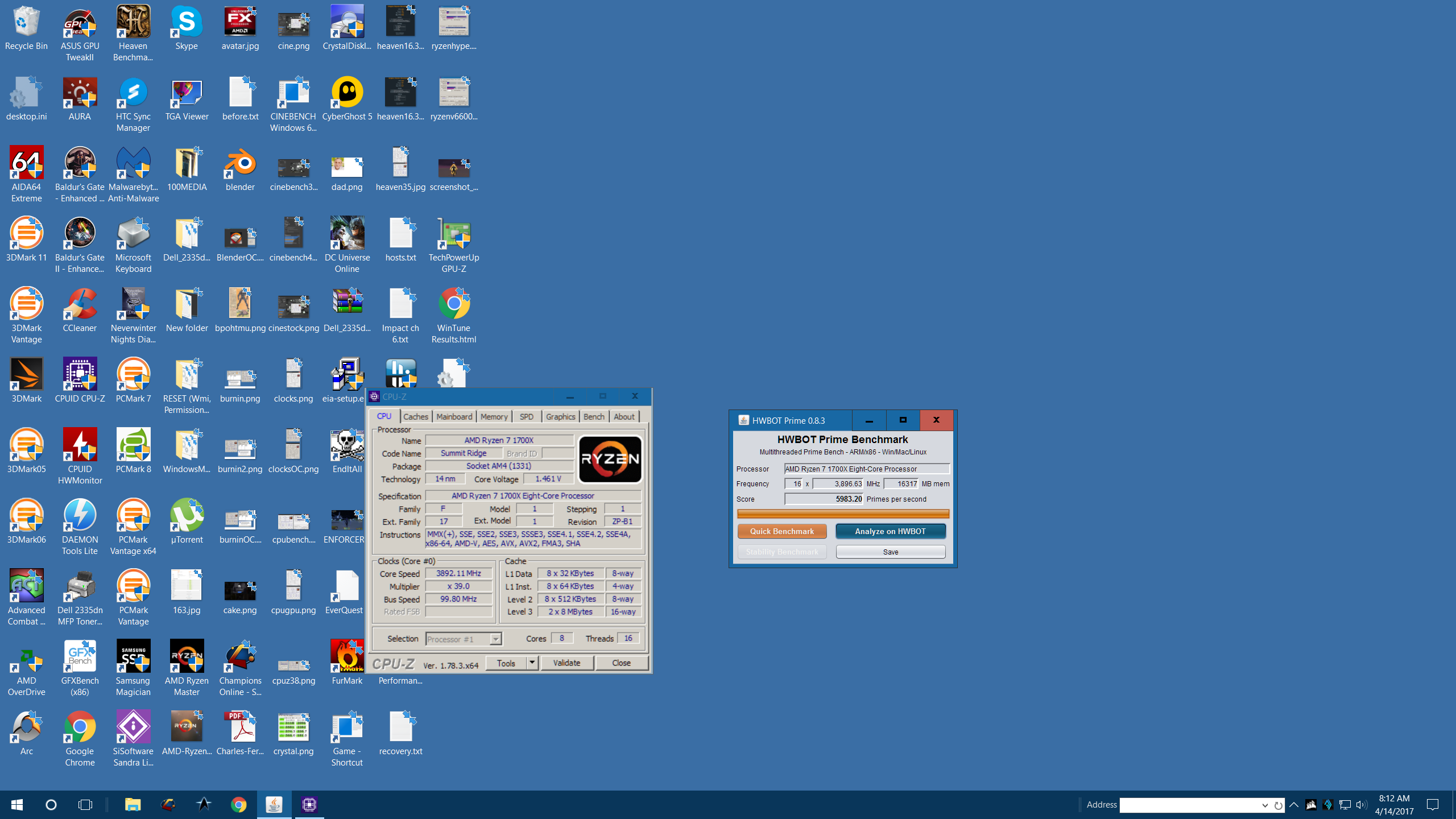Image resolution: width=1456 pixels, height=819 pixels.
Task: Click Analyze on HWBOT button
Action: tap(890, 531)
